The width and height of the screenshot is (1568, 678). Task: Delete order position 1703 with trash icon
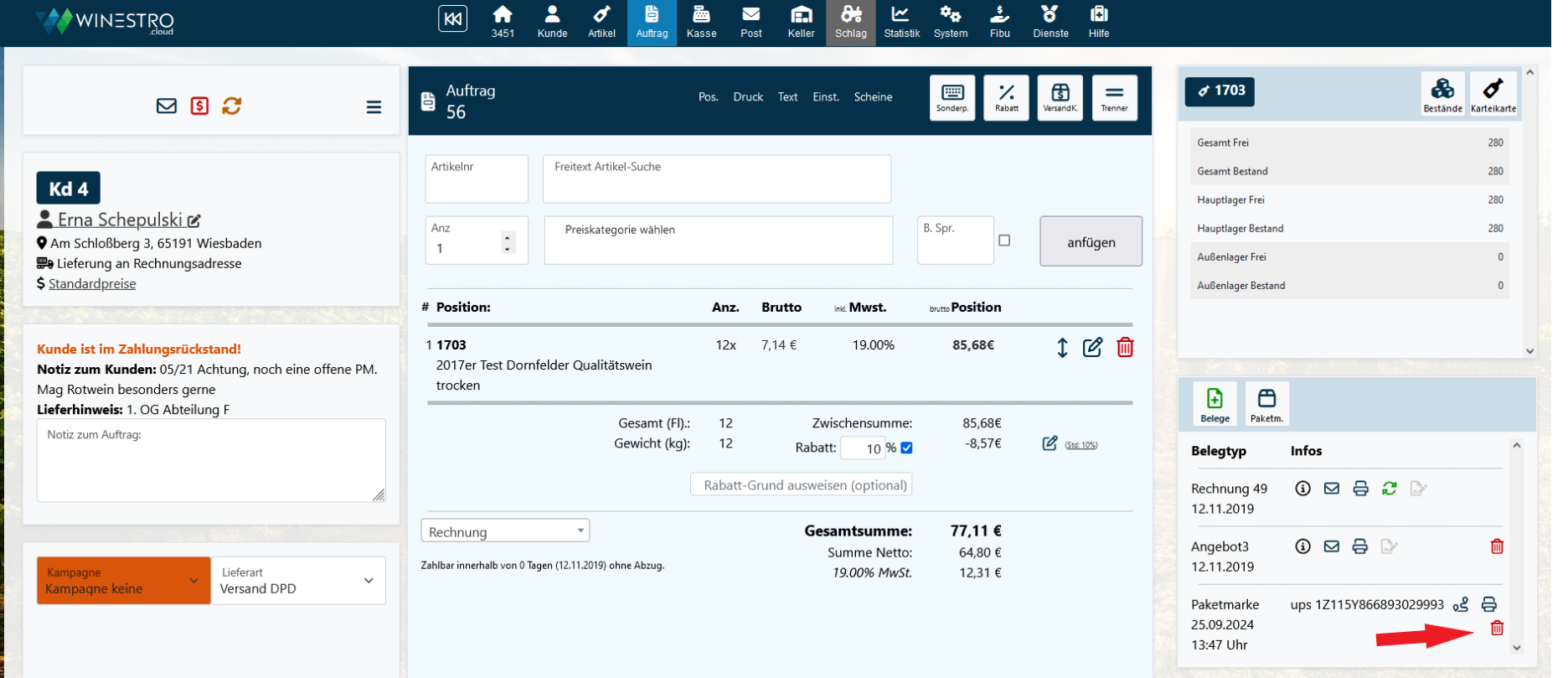point(1125,347)
